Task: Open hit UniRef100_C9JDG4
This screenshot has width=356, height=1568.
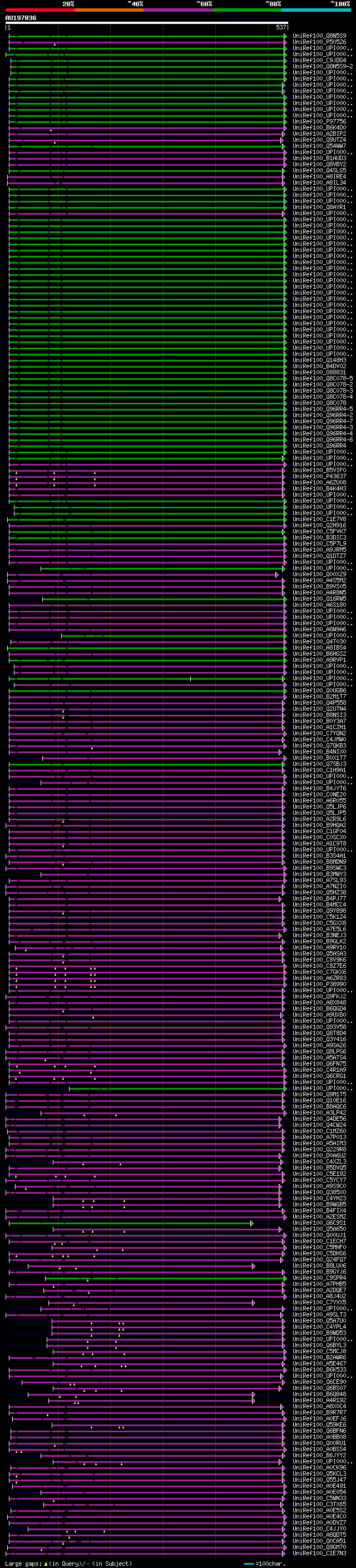Action: (319, 60)
